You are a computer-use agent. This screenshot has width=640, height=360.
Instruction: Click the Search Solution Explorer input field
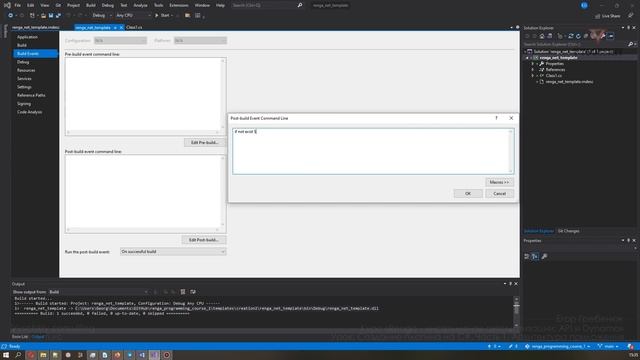click(x=576, y=44)
